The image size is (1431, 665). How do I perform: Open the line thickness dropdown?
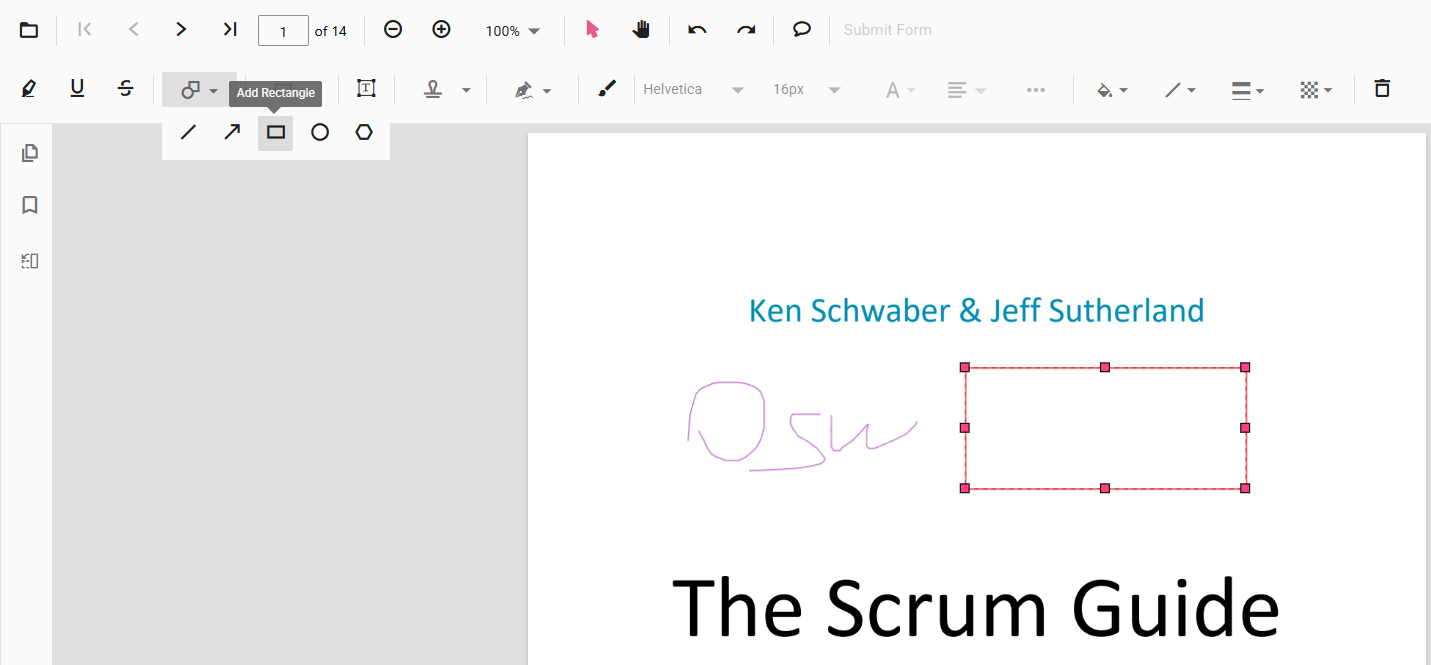1247,90
